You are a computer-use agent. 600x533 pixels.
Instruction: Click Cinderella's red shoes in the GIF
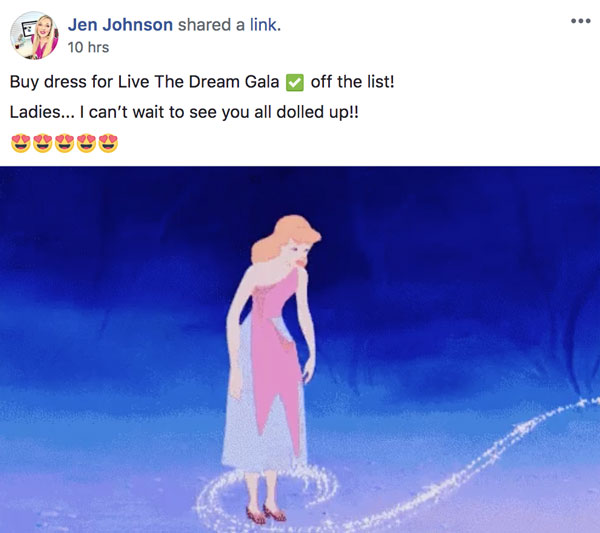coord(266,513)
